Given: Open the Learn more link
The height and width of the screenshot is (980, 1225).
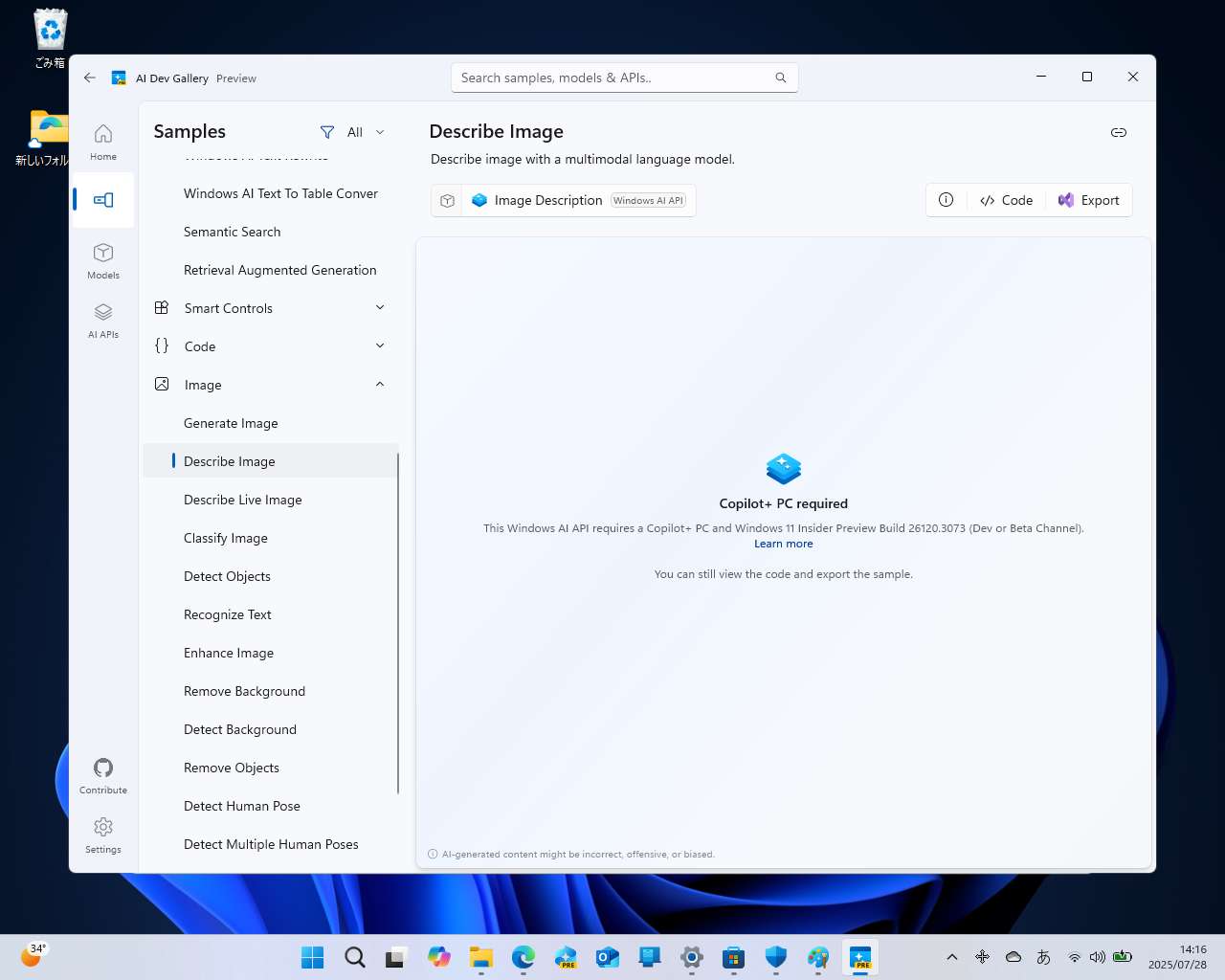Looking at the screenshot, I should coord(783,543).
